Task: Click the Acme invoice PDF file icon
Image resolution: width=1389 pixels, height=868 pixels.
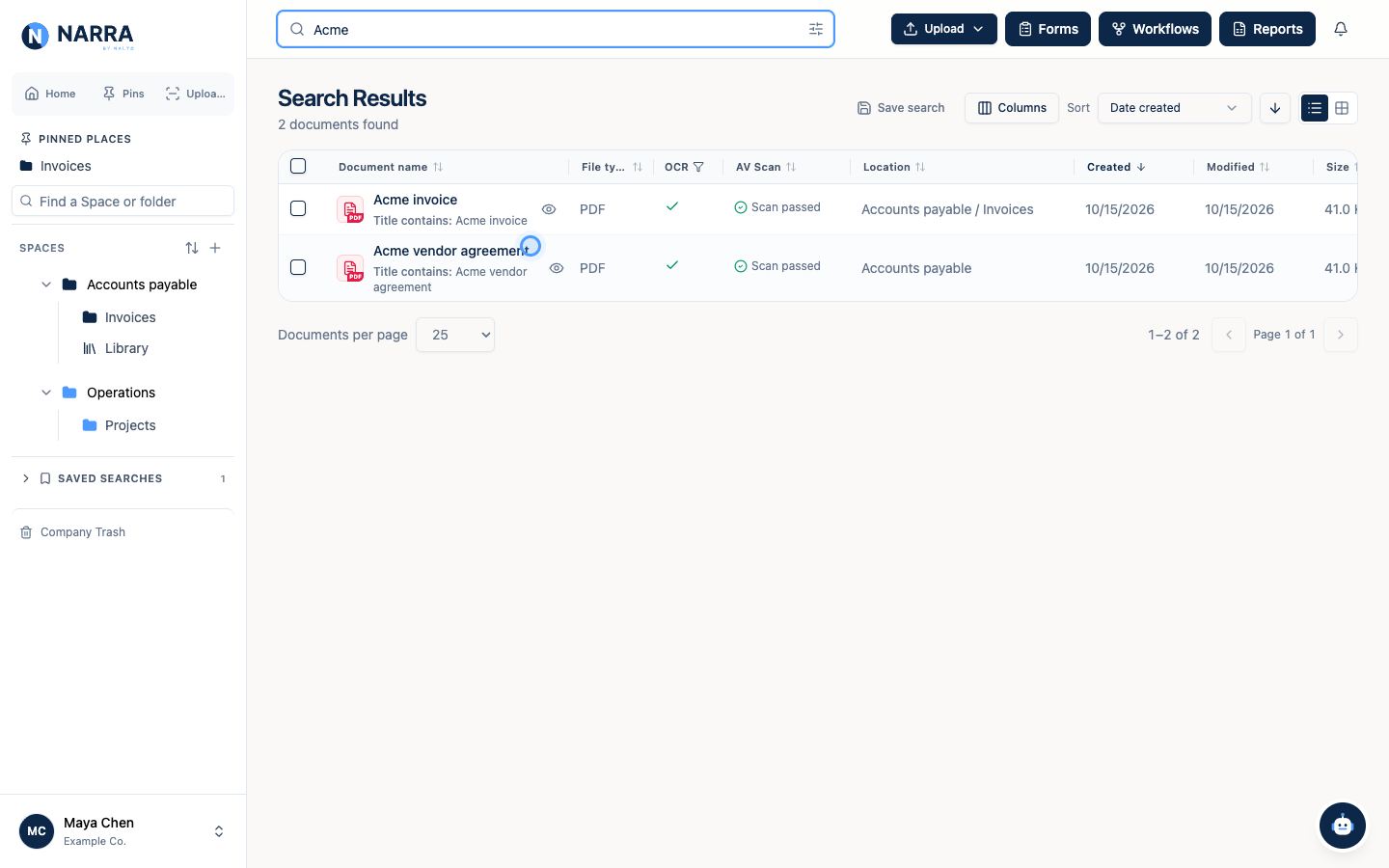Action: [x=350, y=209]
